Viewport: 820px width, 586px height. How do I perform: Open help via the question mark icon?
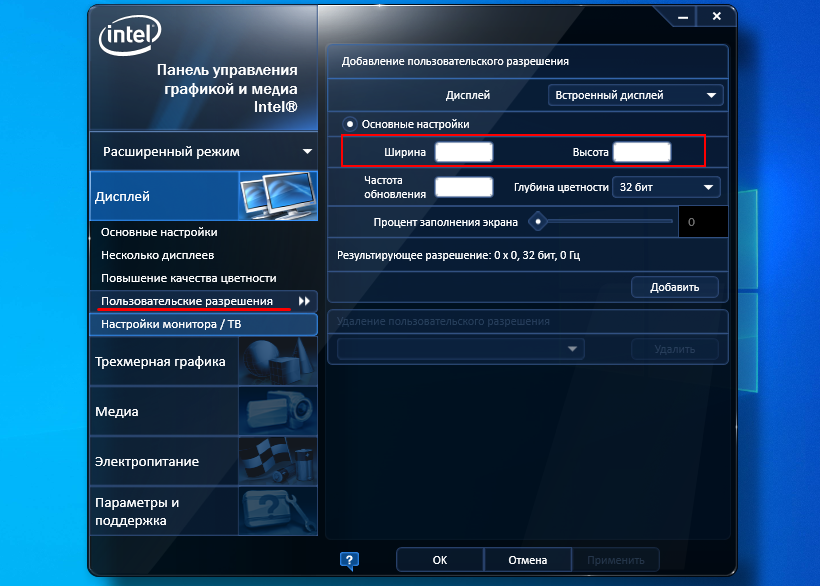point(349,561)
